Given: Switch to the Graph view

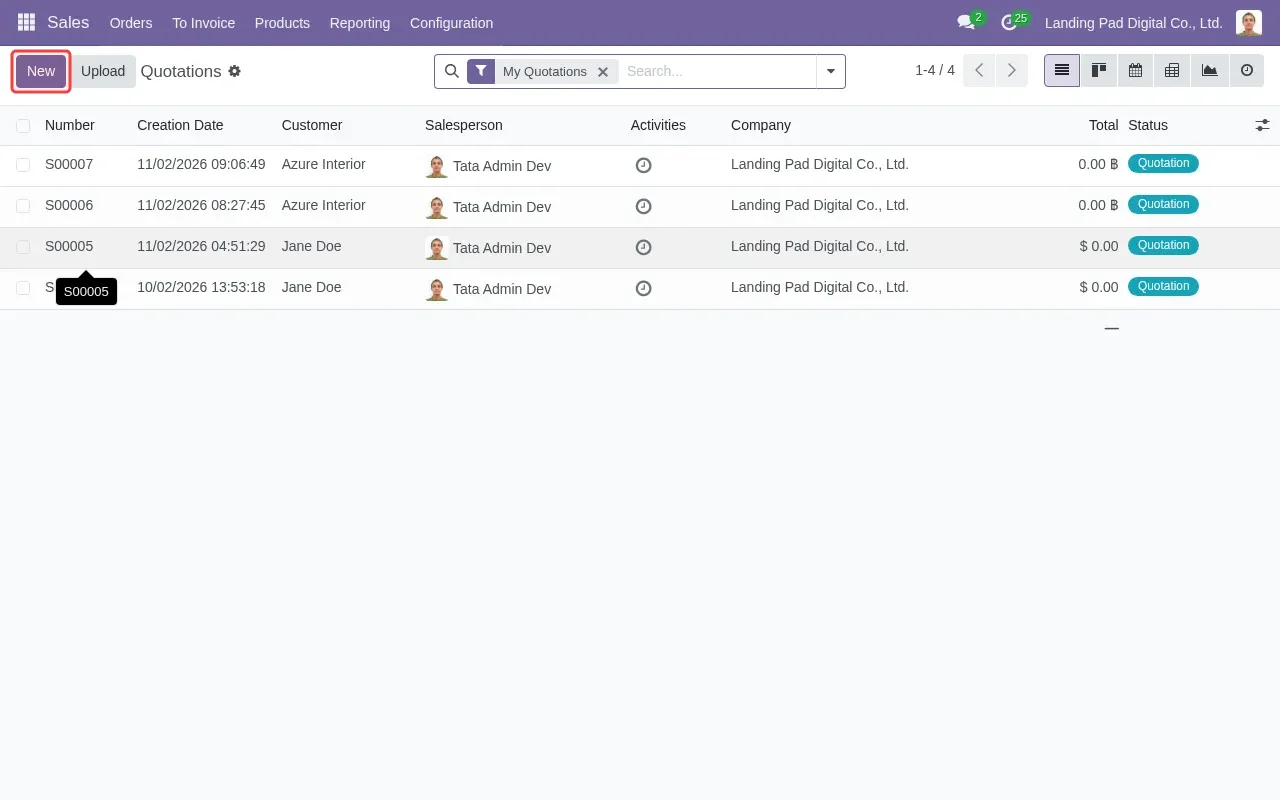Looking at the screenshot, I should pos(1209,70).
